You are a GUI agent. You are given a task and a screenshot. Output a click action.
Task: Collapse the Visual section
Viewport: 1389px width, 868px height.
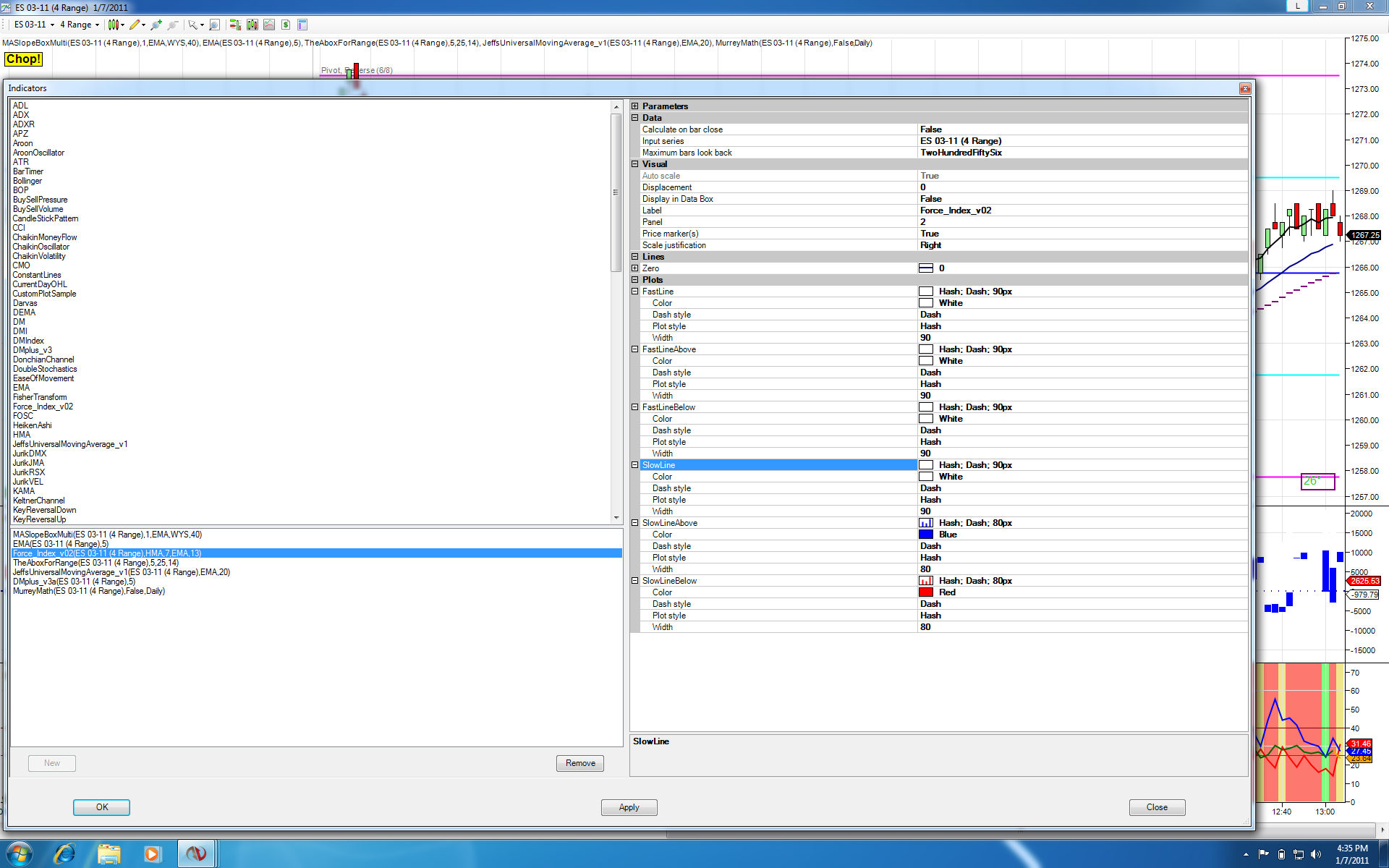[x=635, y=164]
